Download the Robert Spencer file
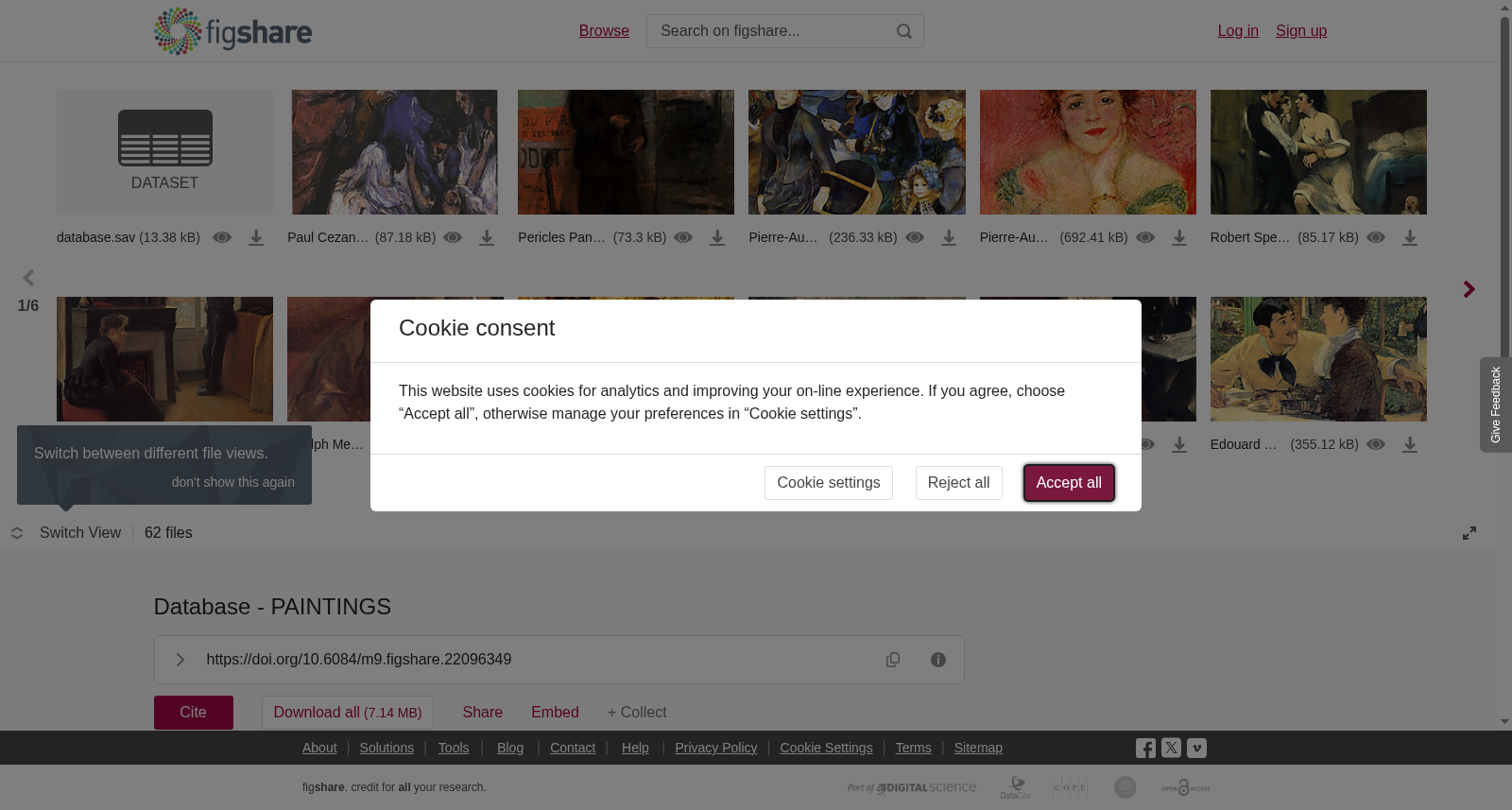 [1410, 238]
